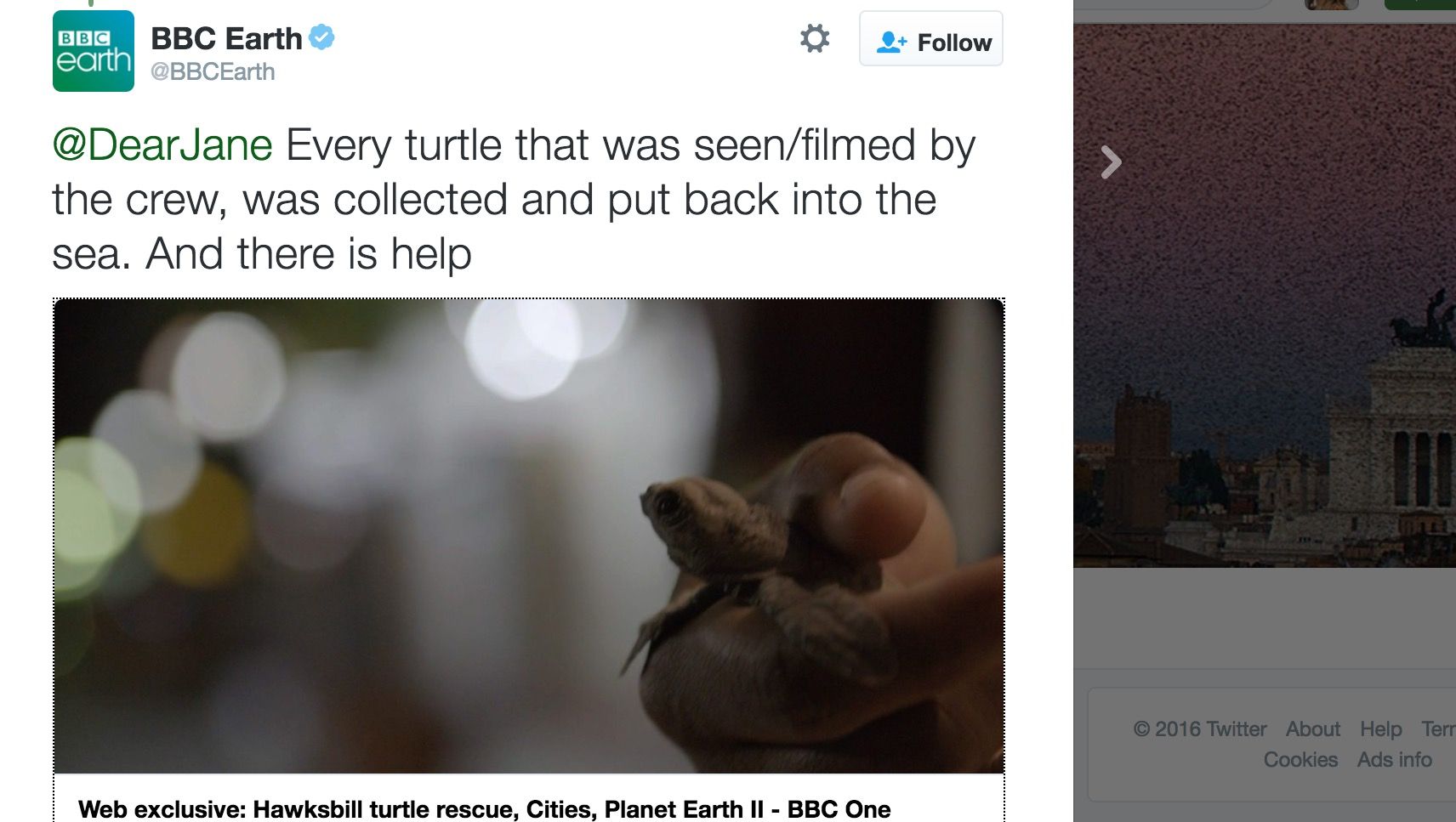The image size is (1456, 822).
Task: Click the @BBCEarth handle
Action: (x=213, y=72)
